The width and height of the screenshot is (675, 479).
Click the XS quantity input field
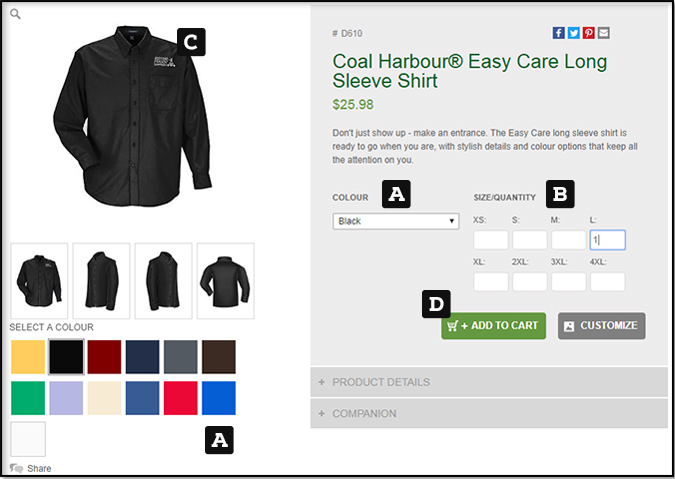click(x=491, y=240)
